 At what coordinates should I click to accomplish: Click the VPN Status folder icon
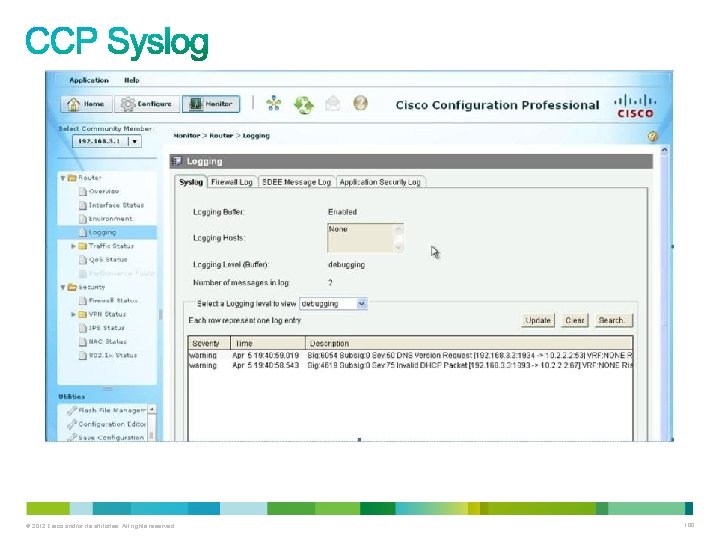pos(82,315)
